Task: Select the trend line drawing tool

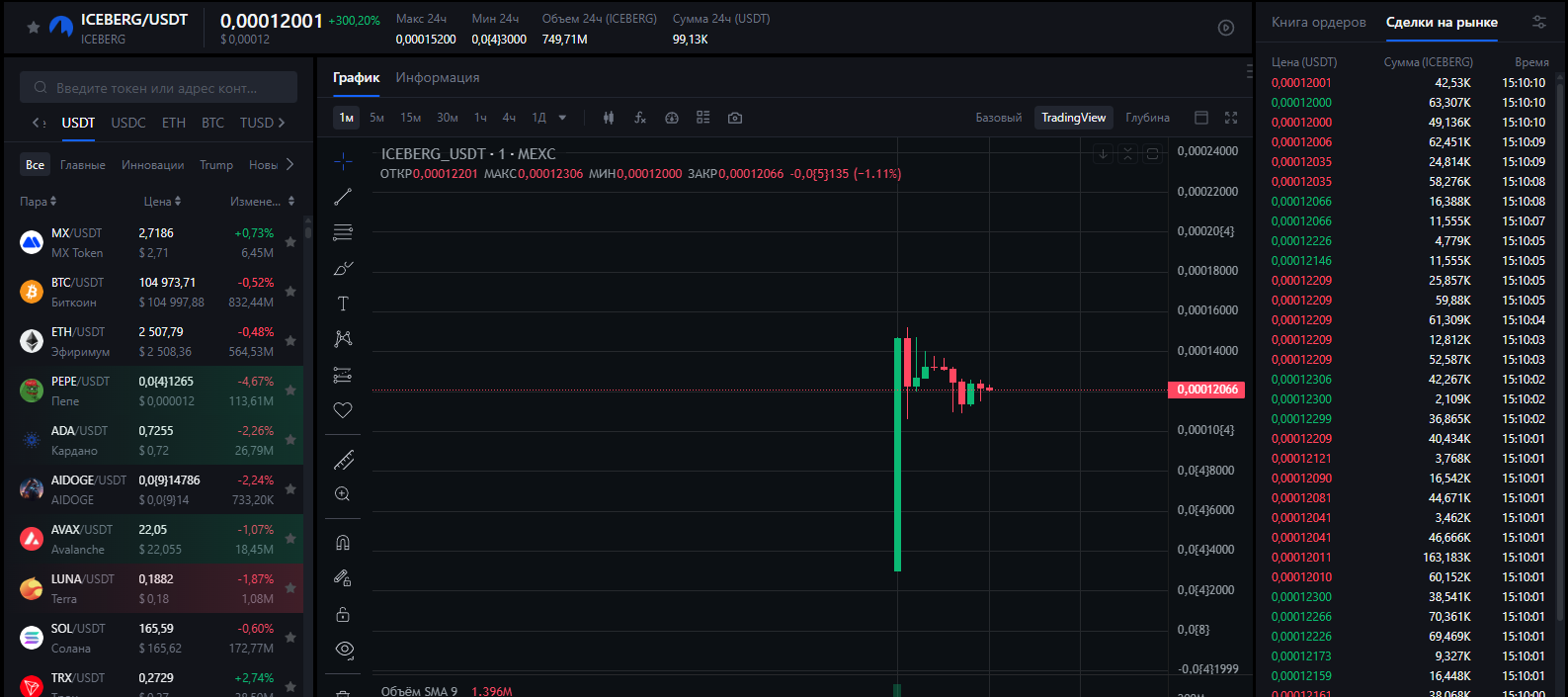Action: click(x=343, y=197)
